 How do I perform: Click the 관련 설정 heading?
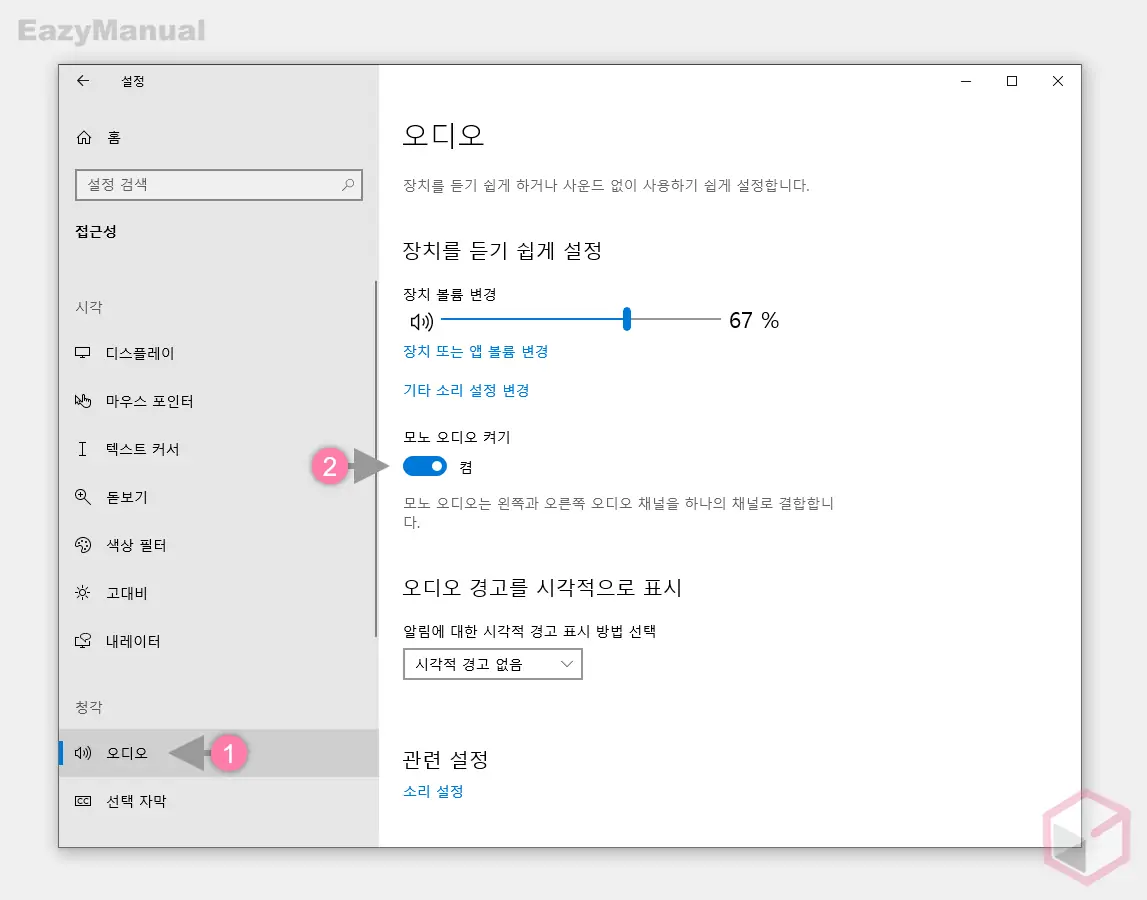point(445,760)
